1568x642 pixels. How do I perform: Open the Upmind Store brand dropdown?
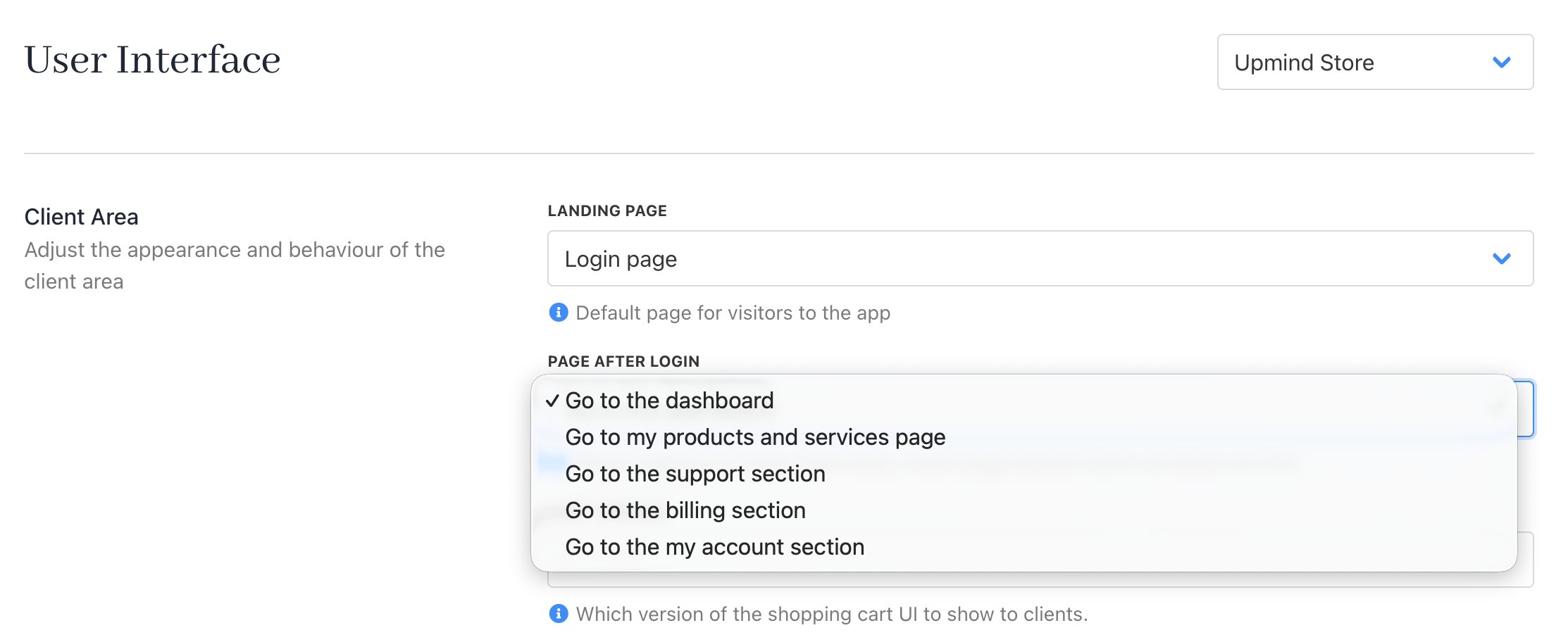coord(1375,62)
